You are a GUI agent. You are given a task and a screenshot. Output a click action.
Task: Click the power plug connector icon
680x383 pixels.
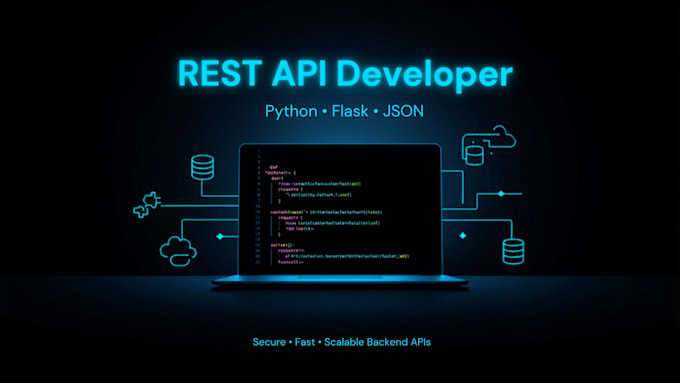click(147, 204)
